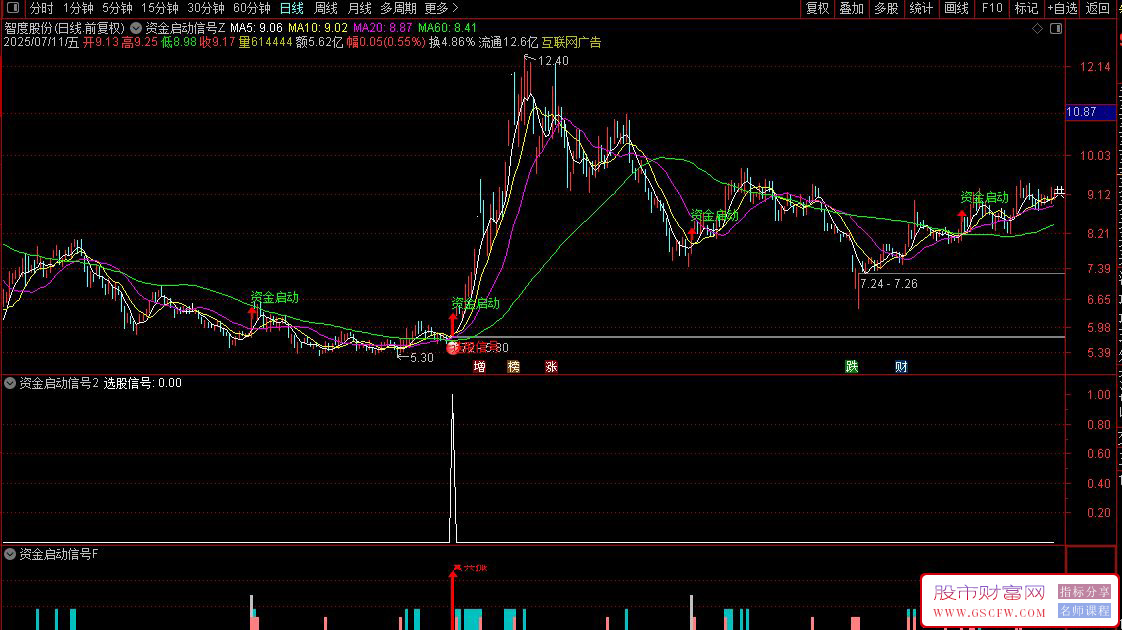
Task: Switch to 分时 intraday view
Action: pyautogui.click(x=42, y=9)
